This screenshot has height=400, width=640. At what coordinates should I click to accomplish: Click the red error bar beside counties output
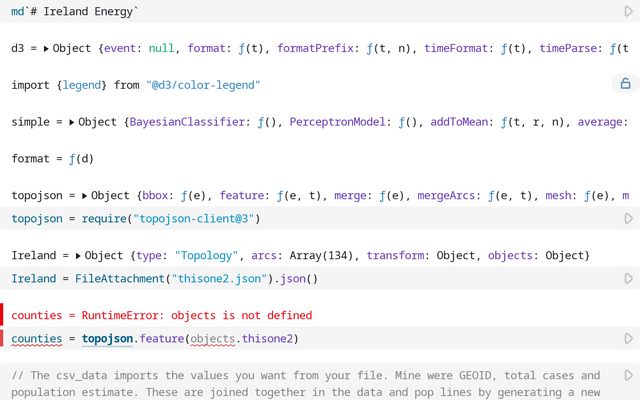(x=3, y=314)
